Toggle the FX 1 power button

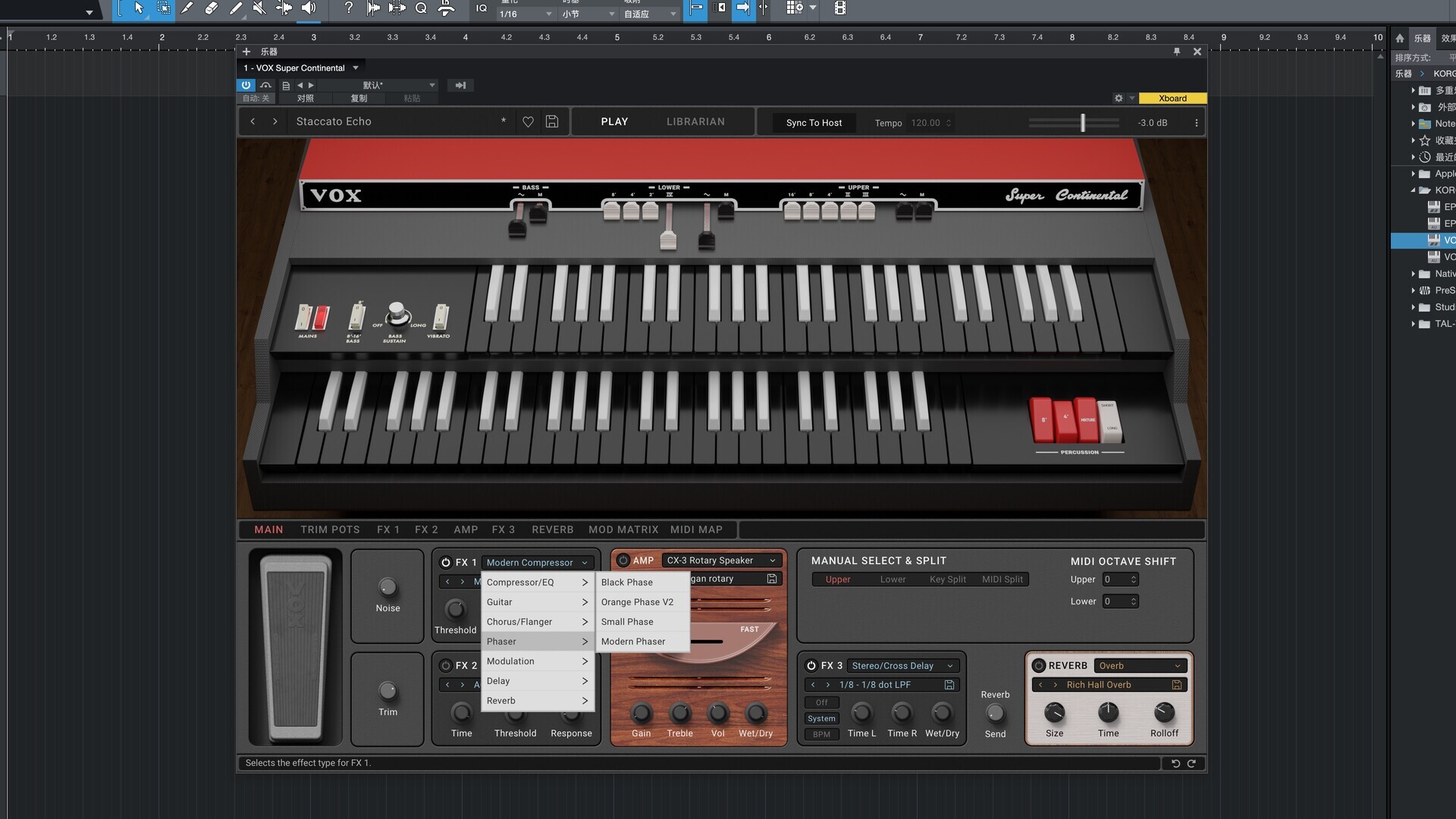click(446, 563)
